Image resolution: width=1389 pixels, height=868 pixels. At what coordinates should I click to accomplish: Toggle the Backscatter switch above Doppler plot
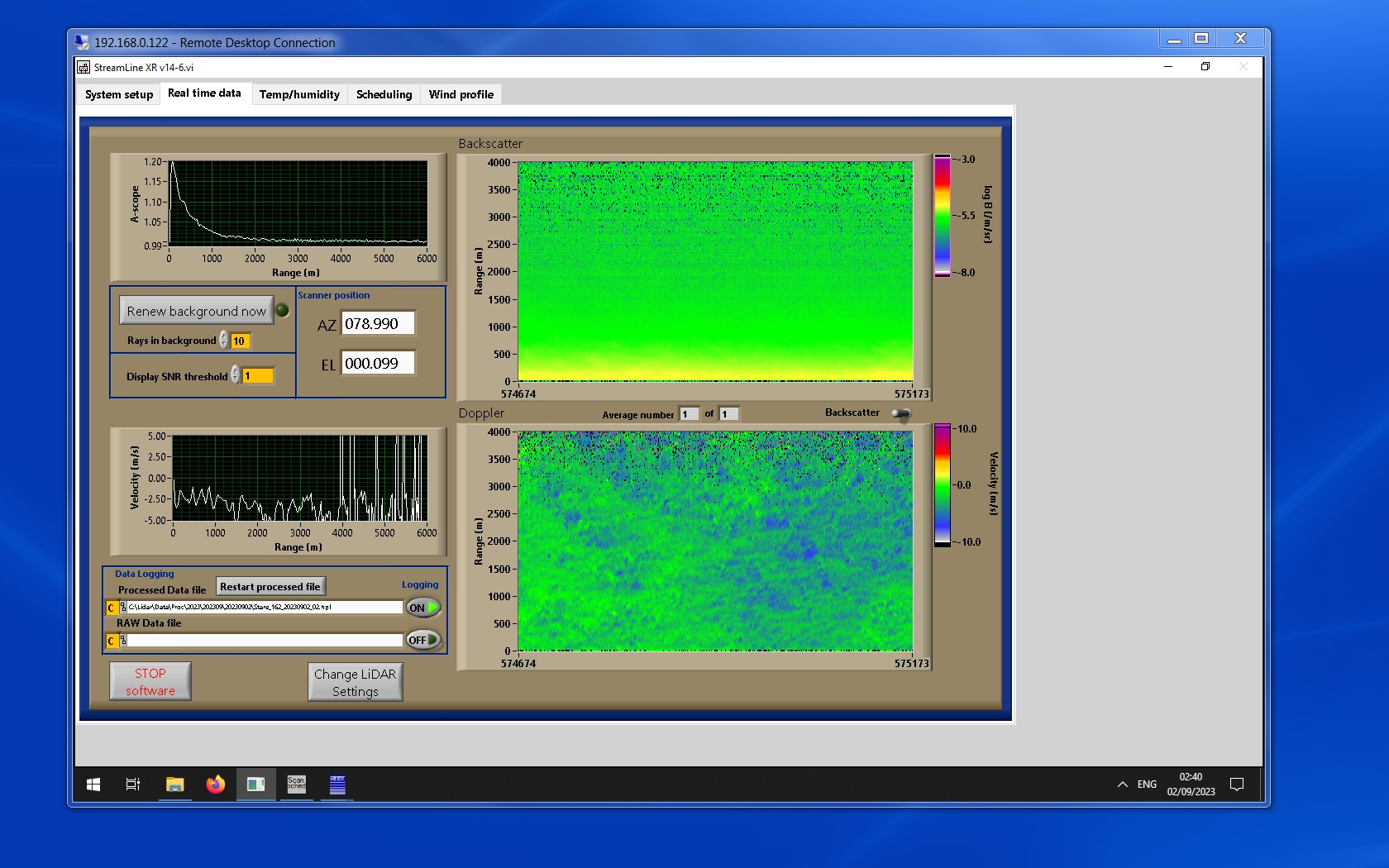(x=901, y=413)
